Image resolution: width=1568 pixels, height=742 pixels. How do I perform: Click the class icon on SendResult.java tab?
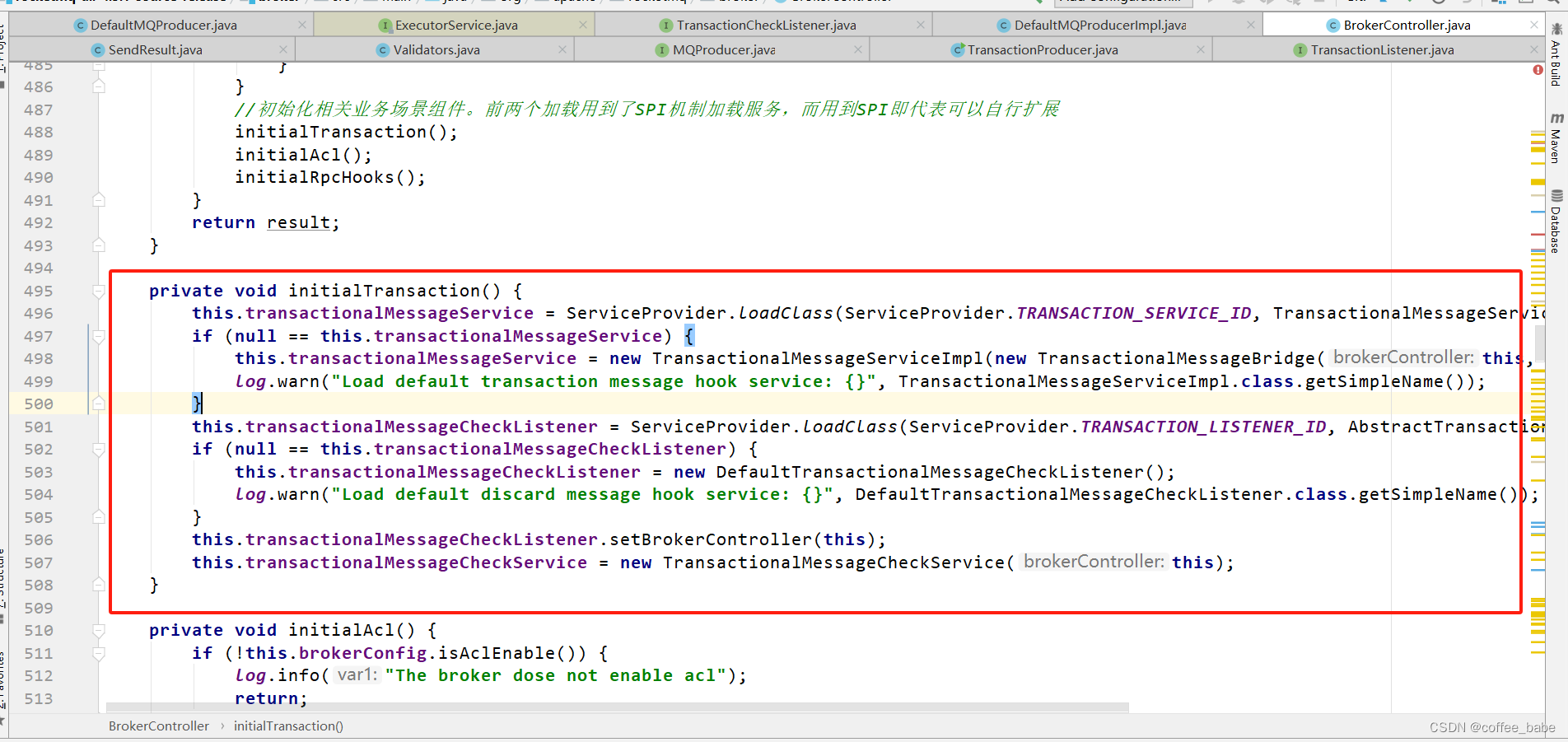tap(98, 50)
